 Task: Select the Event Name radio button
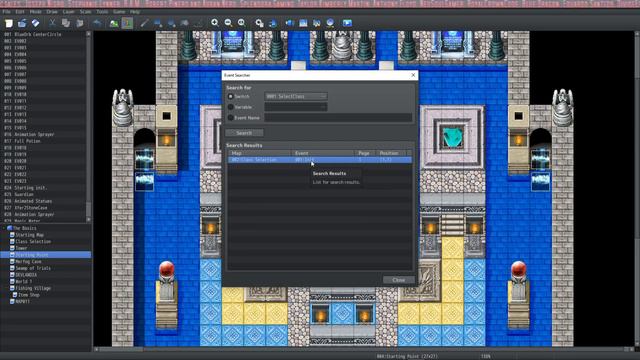tap(231, 118)
